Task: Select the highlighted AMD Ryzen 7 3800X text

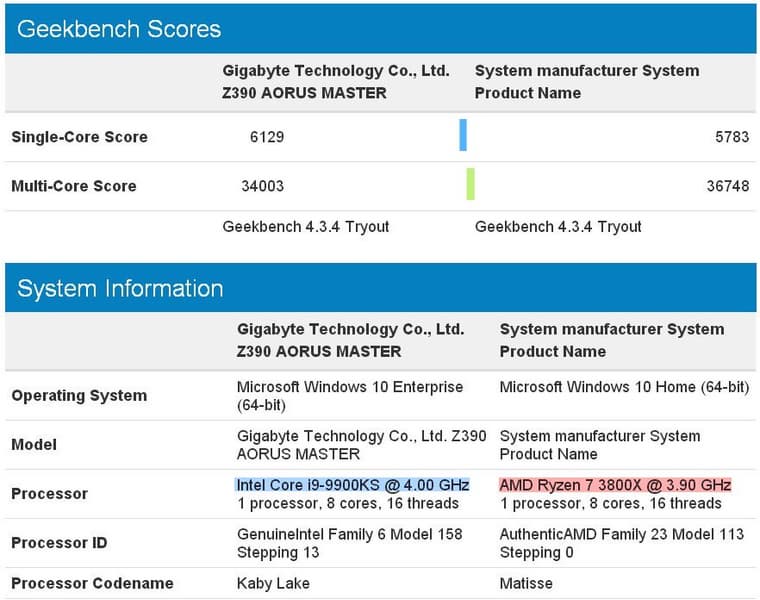Action: (x=615, y=485)
